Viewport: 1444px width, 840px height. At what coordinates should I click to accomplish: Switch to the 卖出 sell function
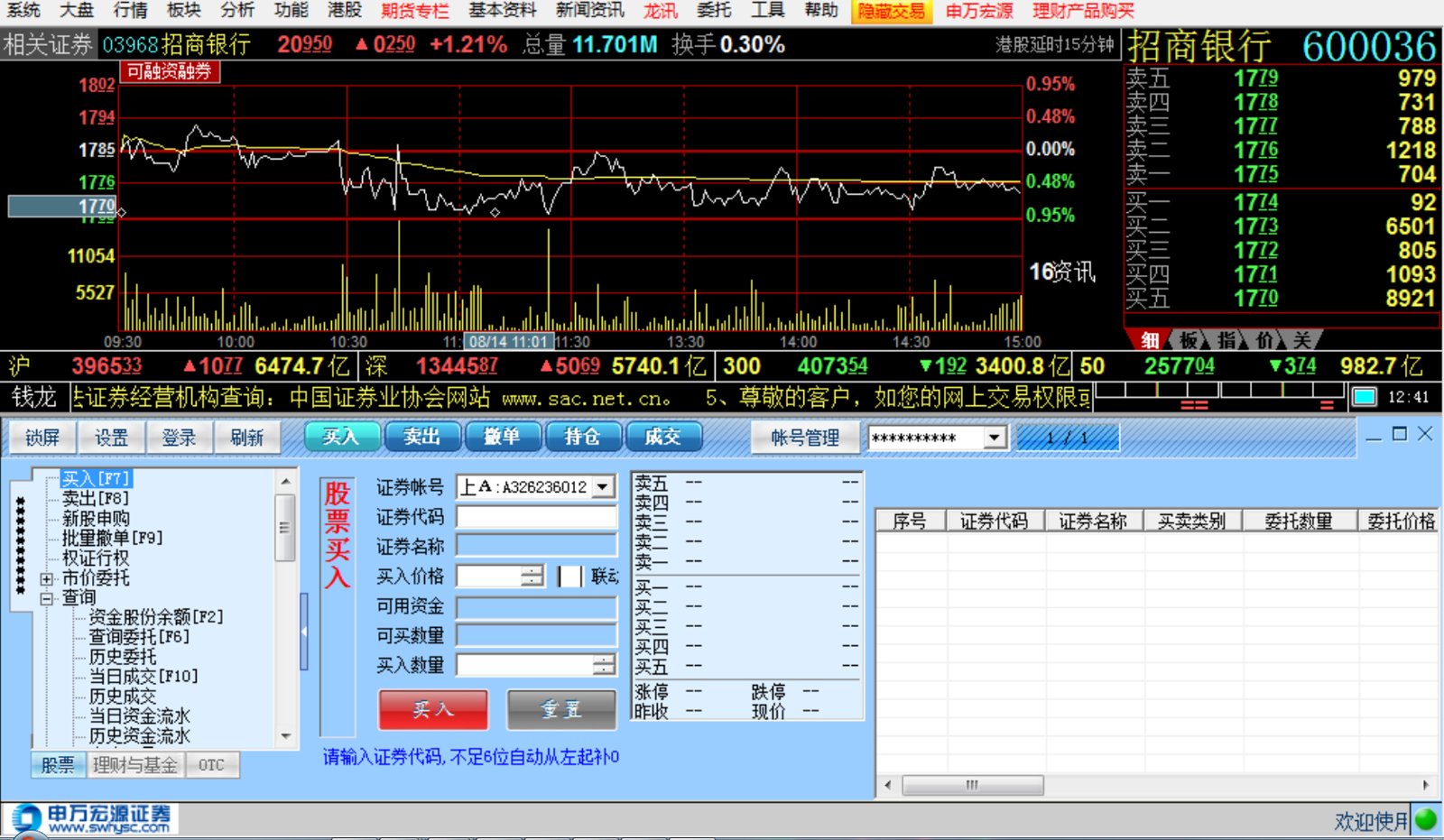click(421, 437)
